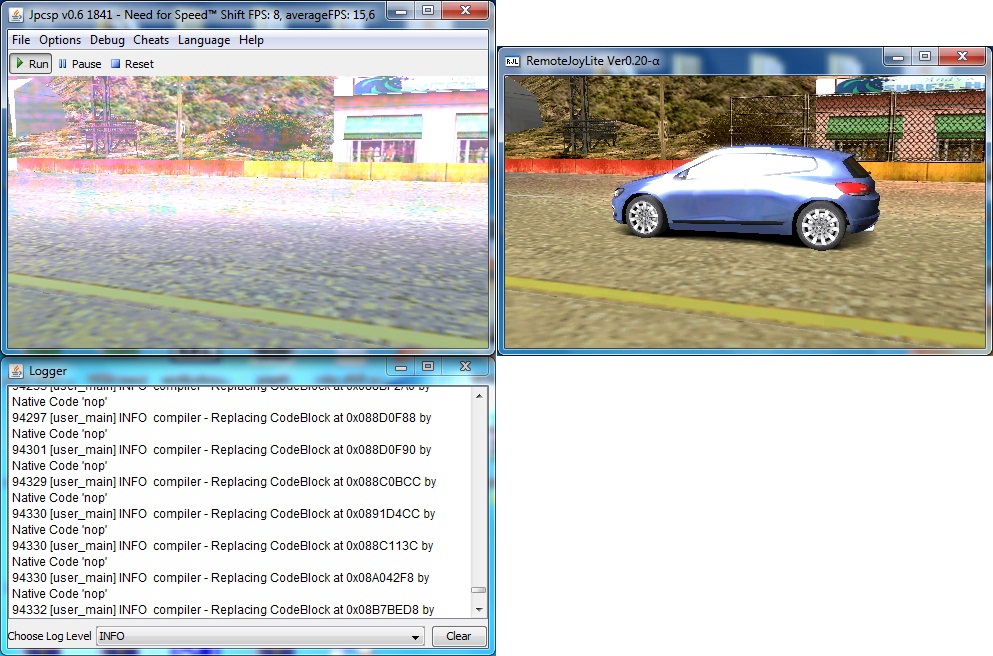Viewport: 993px width, 656px height.
Task: Pause the emulation using the Pause button
Action: tap(80, 64)
